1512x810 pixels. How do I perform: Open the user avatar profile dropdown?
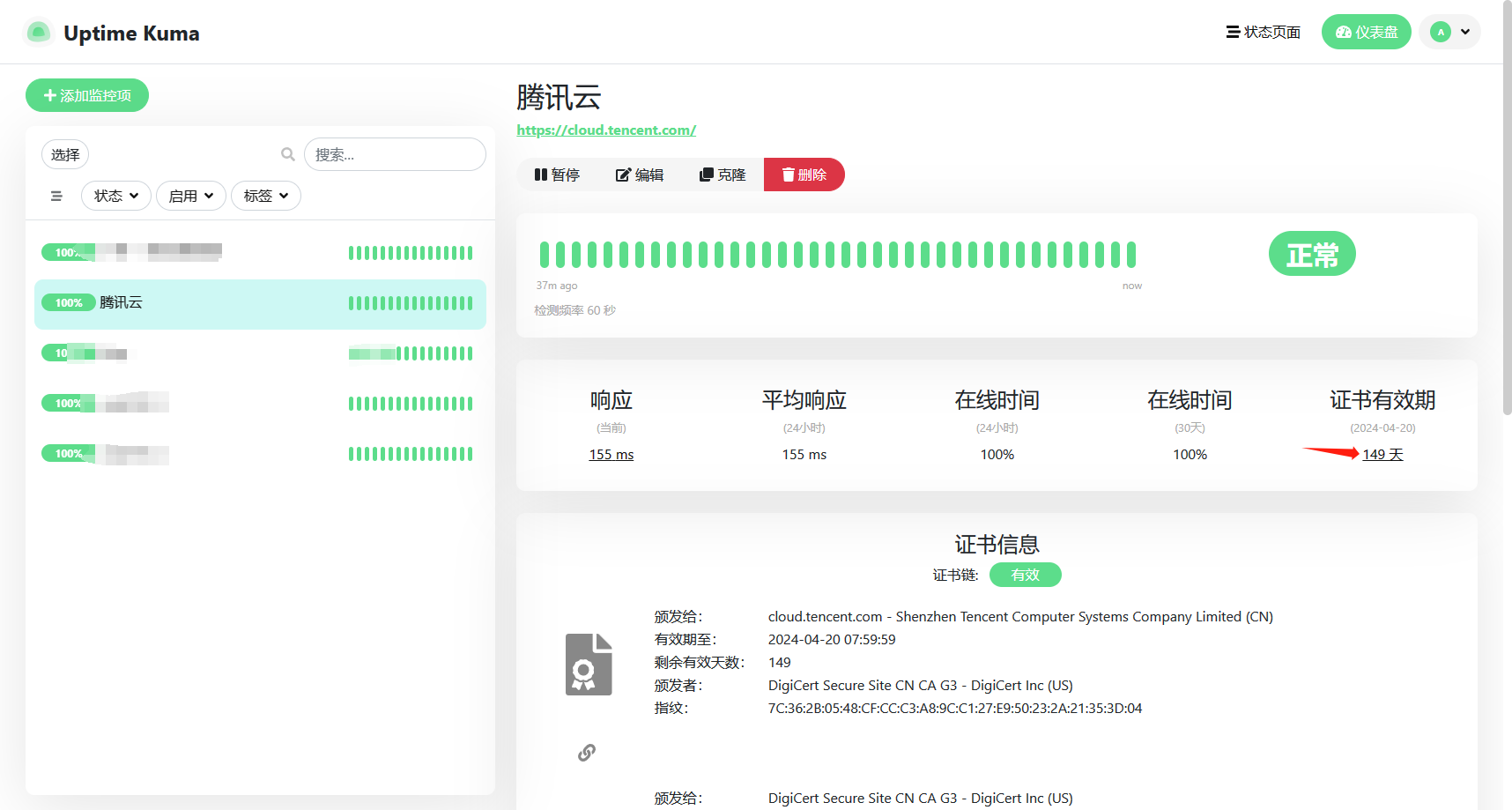(x=1449, y=33)
